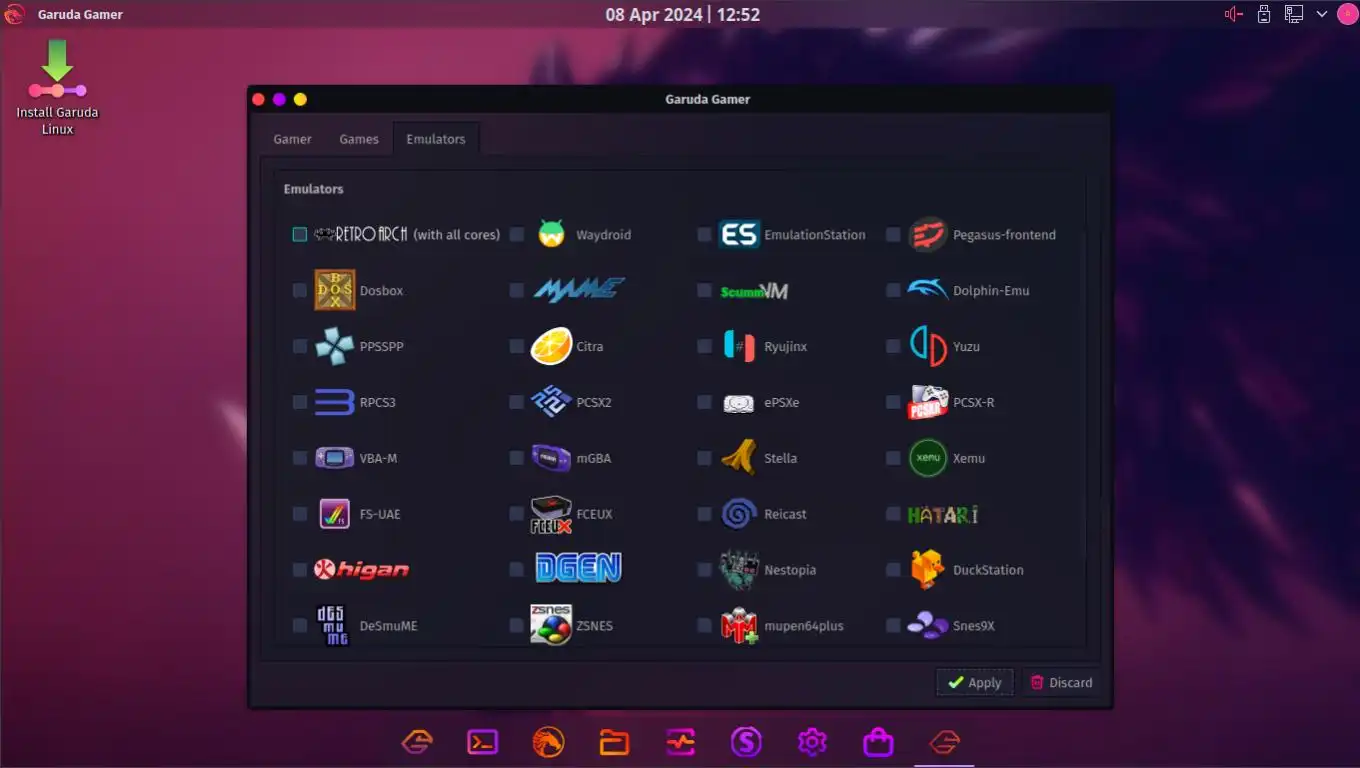Screen dimensions: 1360x768
Task: Switch to the Gamer tab
Action: (293, 139)
